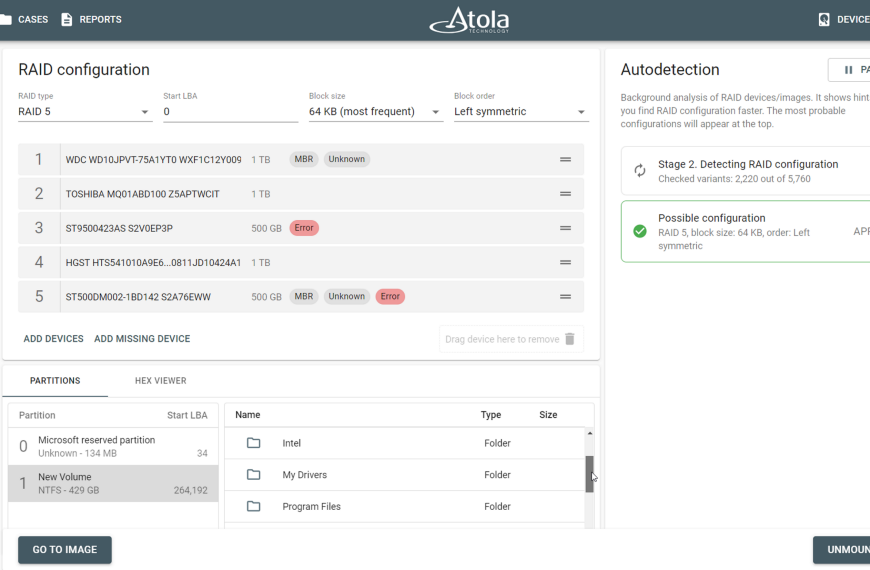The height and width of the screenshot is (570, 870).
Task: Click the My Drivers folder icon
Action: (x=254, y=475)
